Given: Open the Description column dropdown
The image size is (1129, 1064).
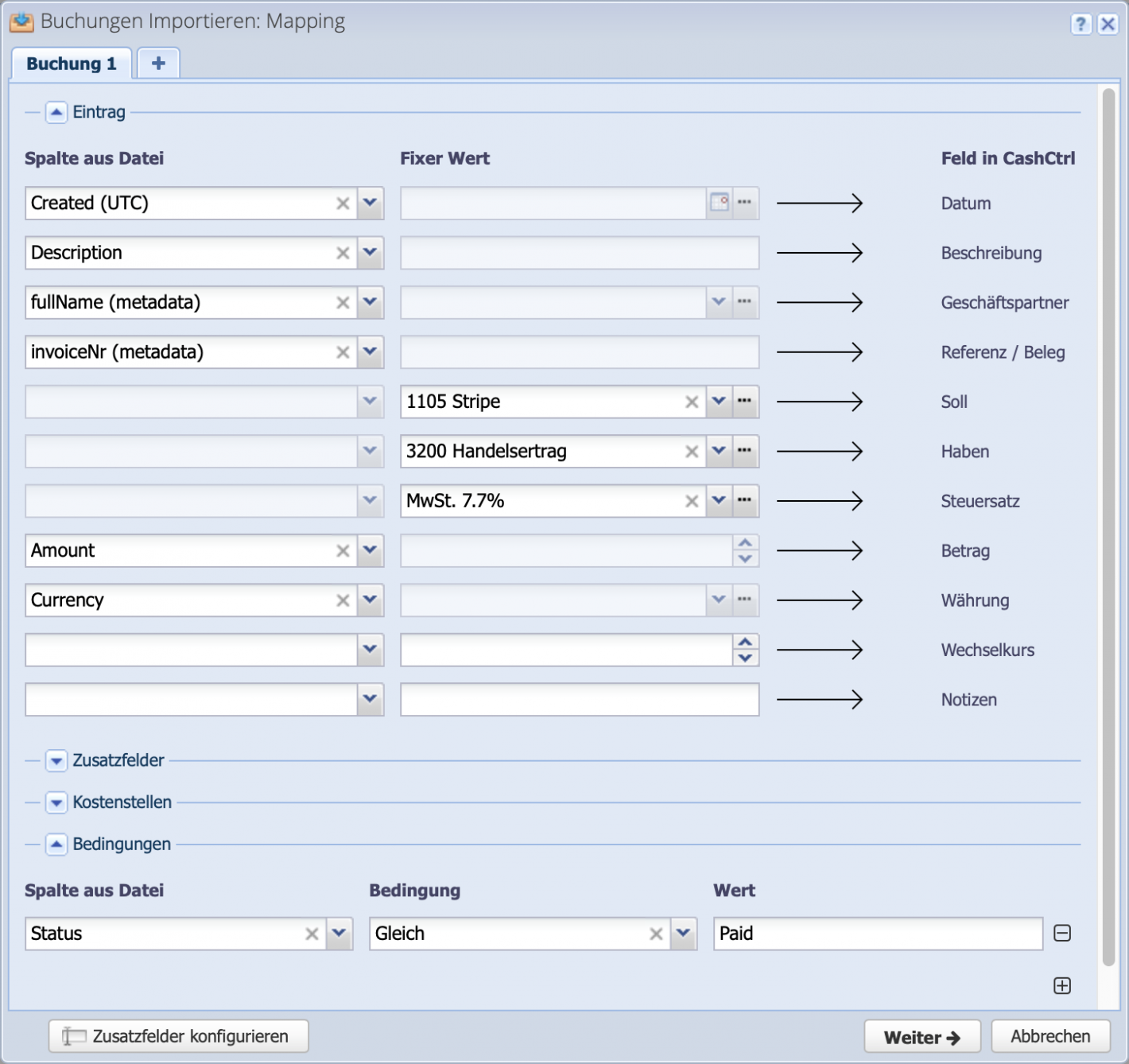Looking at the screenshot, I should (369, 253).
